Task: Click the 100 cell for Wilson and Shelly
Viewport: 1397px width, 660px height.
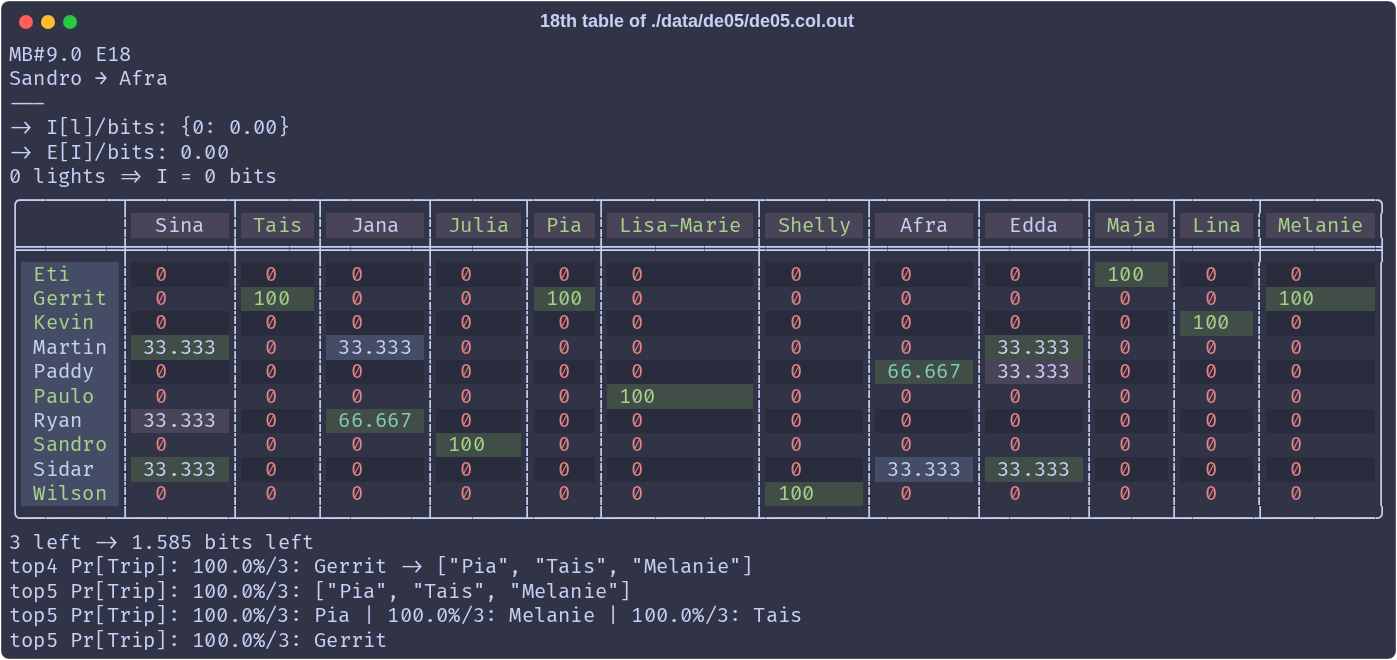Action: (x=814, y=493)
